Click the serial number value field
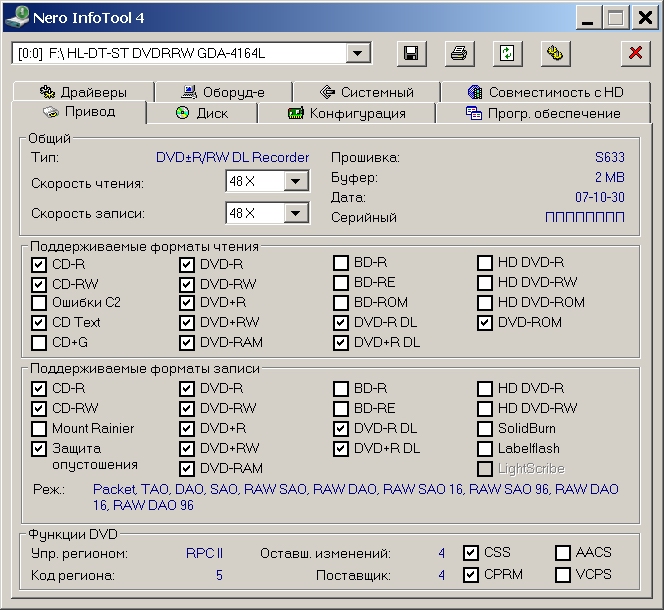Screen dimensions: 664x610 coord(585,217)
